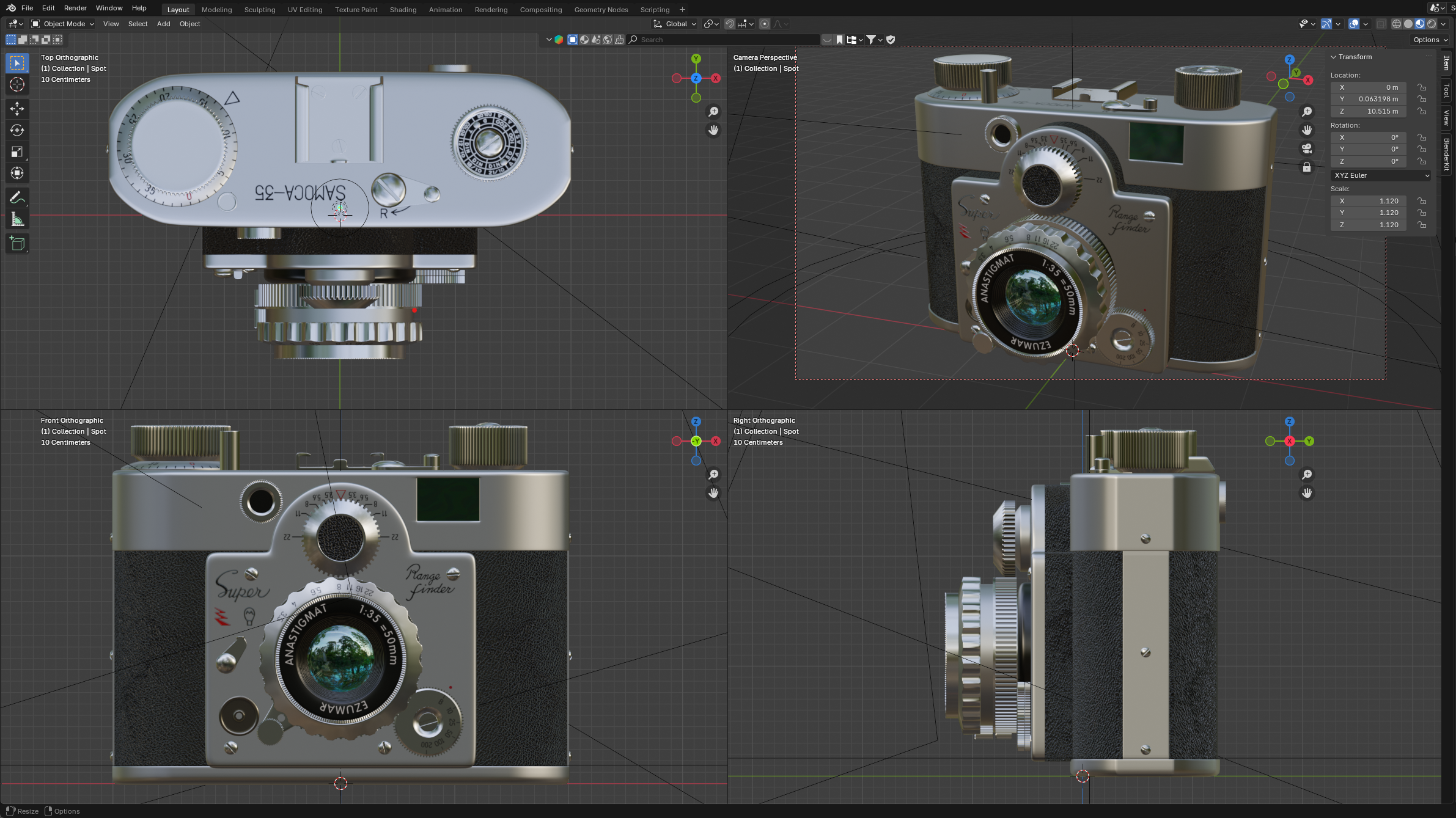Toggle proportional editing
1456x818 pixels.
(765, 24)
